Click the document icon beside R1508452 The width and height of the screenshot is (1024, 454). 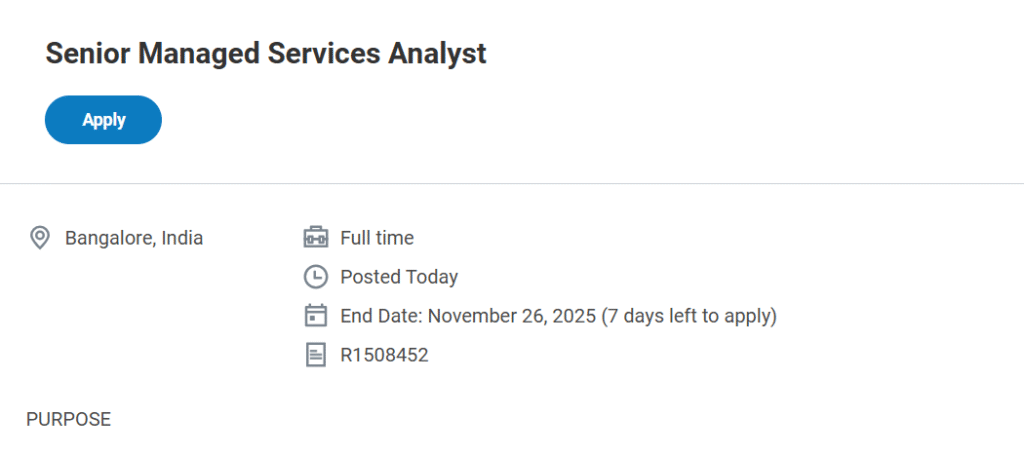pyautogui.click(x=315, y=355)
